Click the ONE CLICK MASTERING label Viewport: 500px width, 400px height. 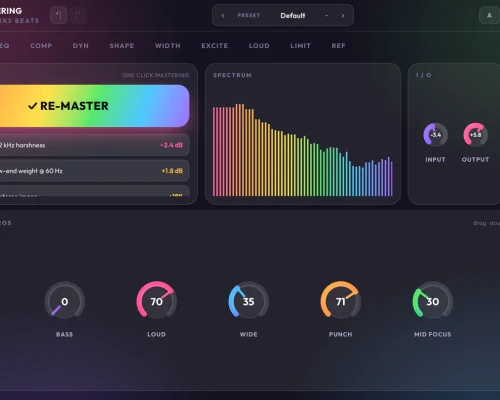(x=156, y=75)
